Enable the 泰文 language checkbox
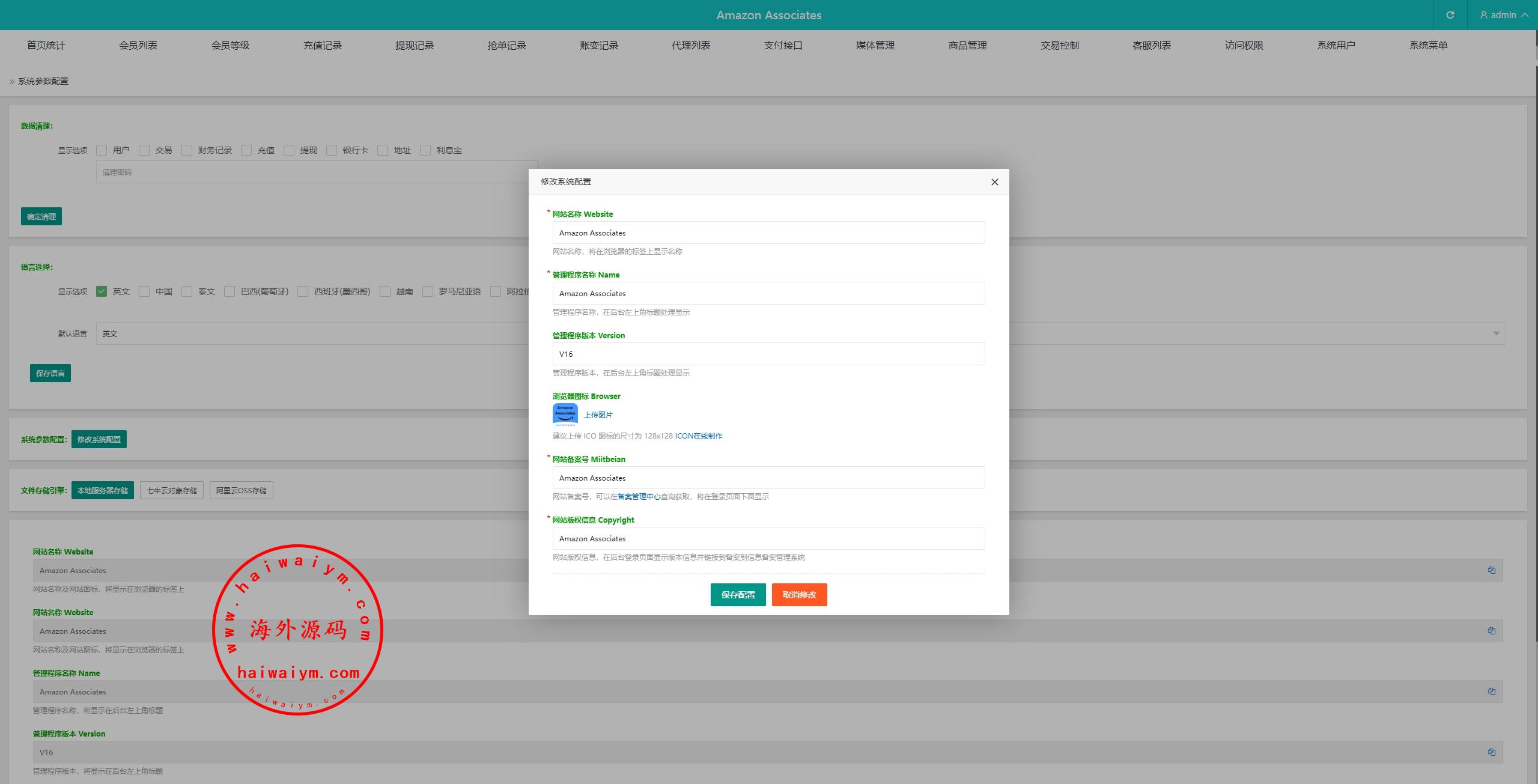 (187, 291)
